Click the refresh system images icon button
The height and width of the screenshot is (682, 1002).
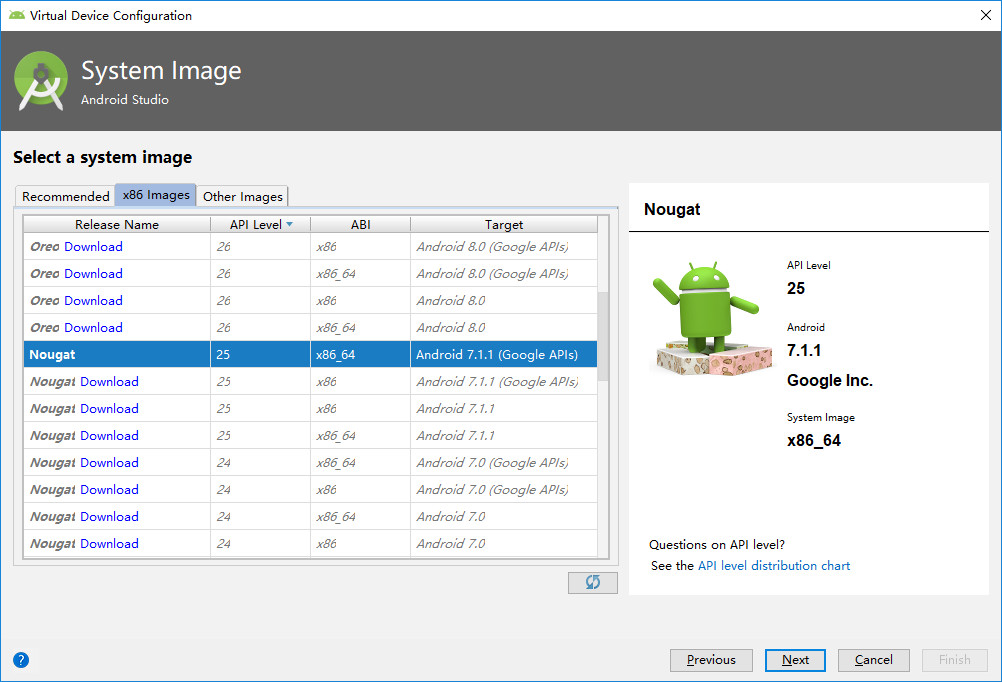click(x=592, y=582)
